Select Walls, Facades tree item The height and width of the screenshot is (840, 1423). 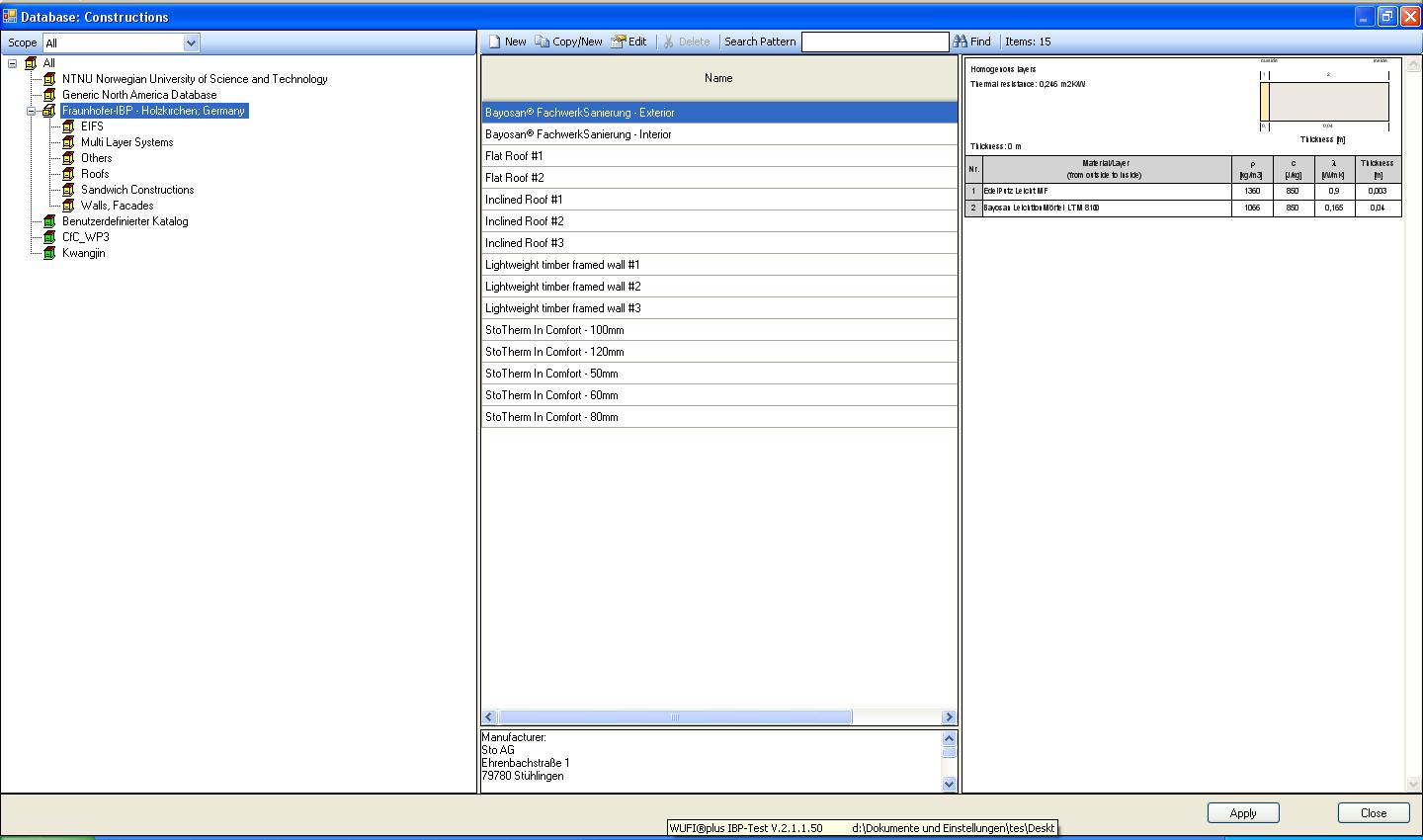(117, 206)
